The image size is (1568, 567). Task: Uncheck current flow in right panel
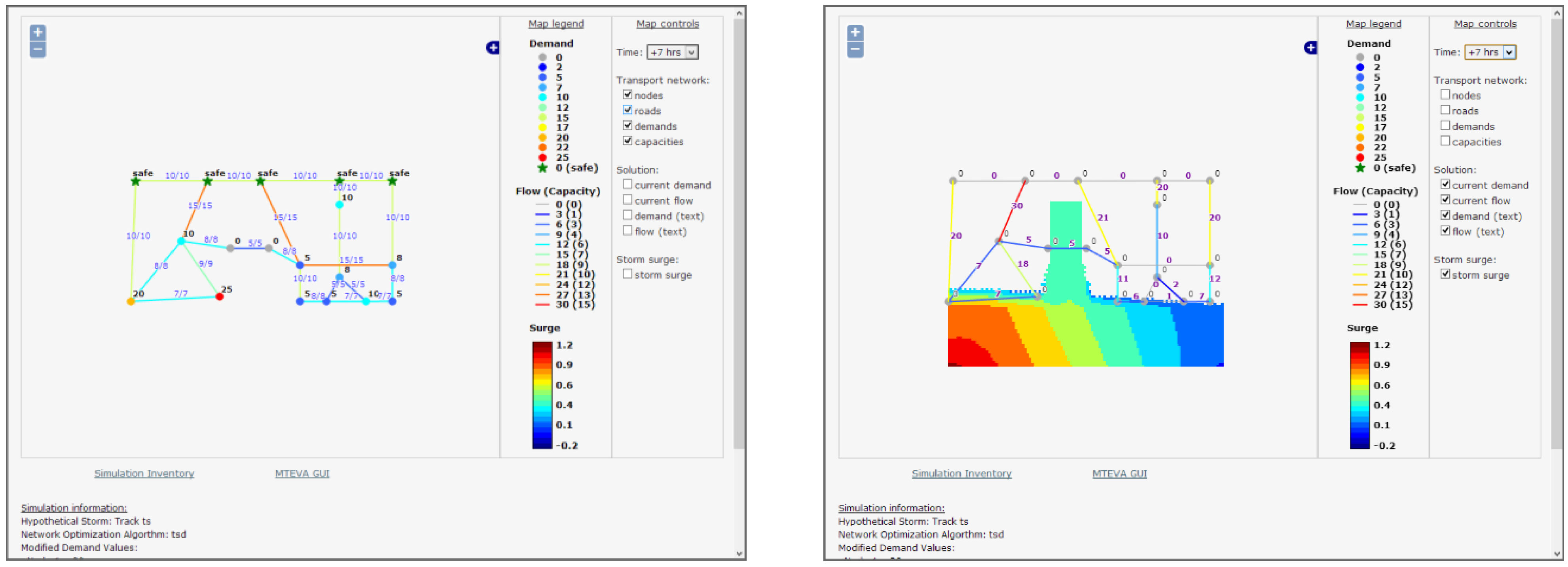(1445, 200)
